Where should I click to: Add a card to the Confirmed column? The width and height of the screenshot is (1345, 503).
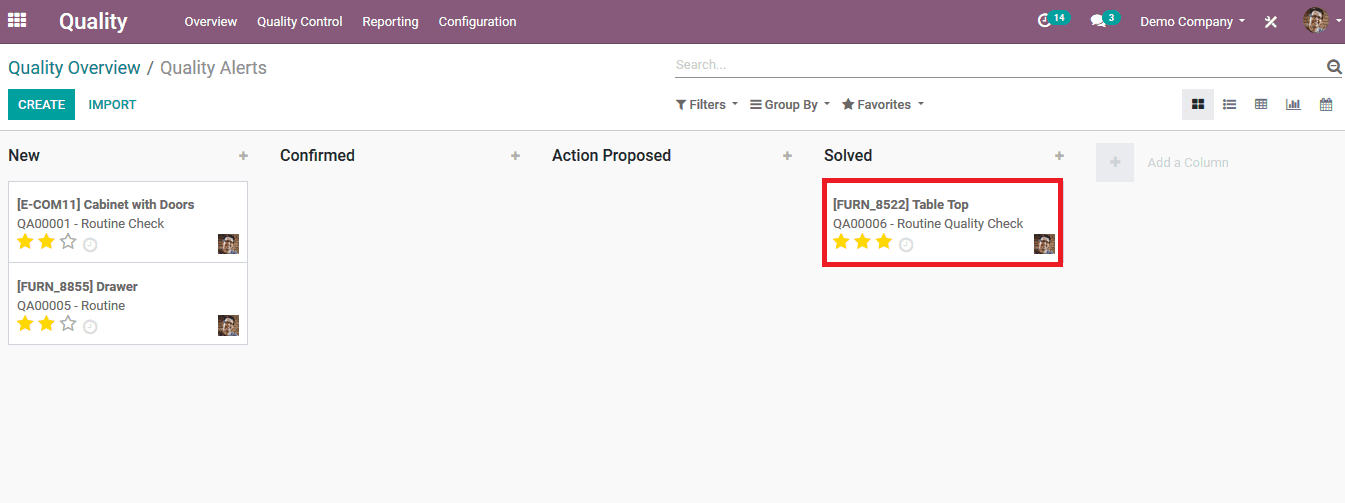click(515, 156)
